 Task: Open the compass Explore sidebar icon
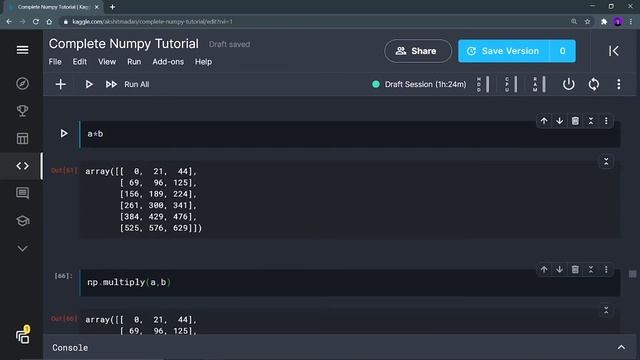[x=22, y=83]
